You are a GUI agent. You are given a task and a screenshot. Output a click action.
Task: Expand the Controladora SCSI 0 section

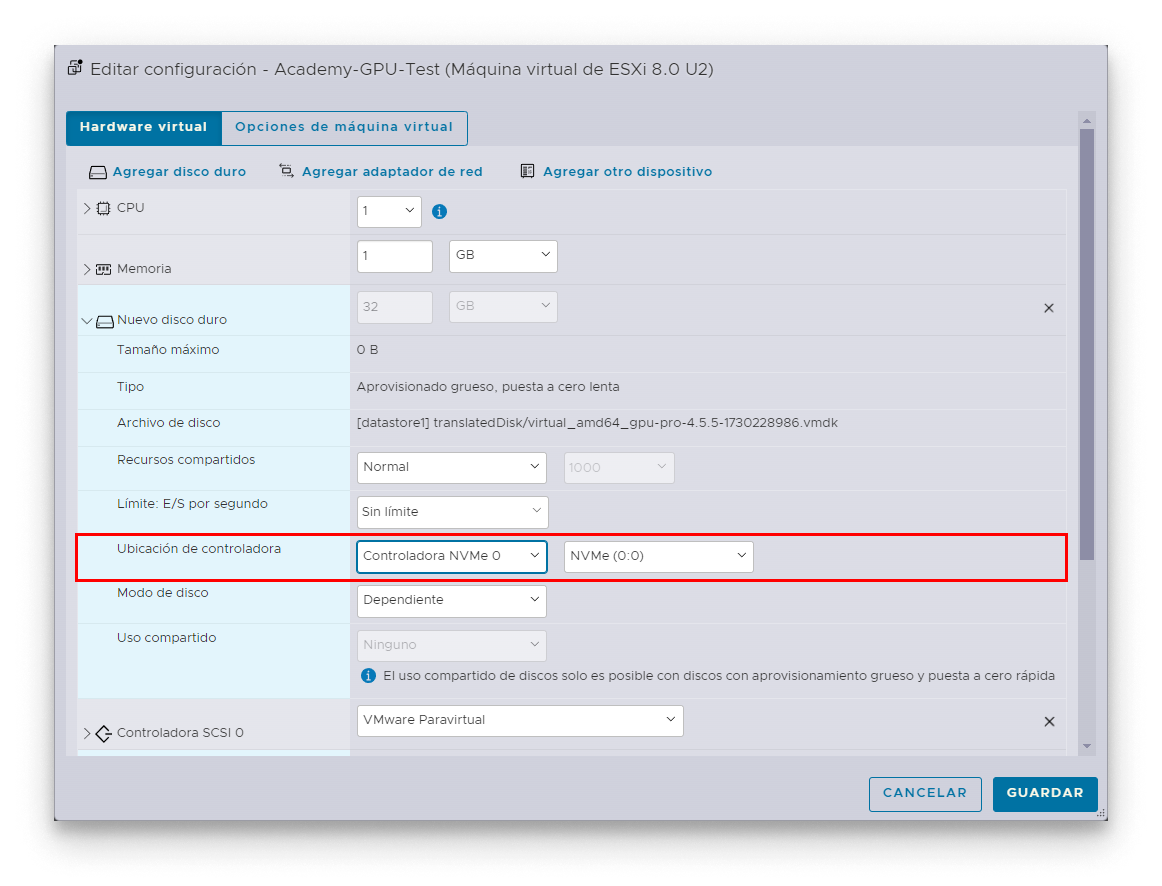point(86,732)
